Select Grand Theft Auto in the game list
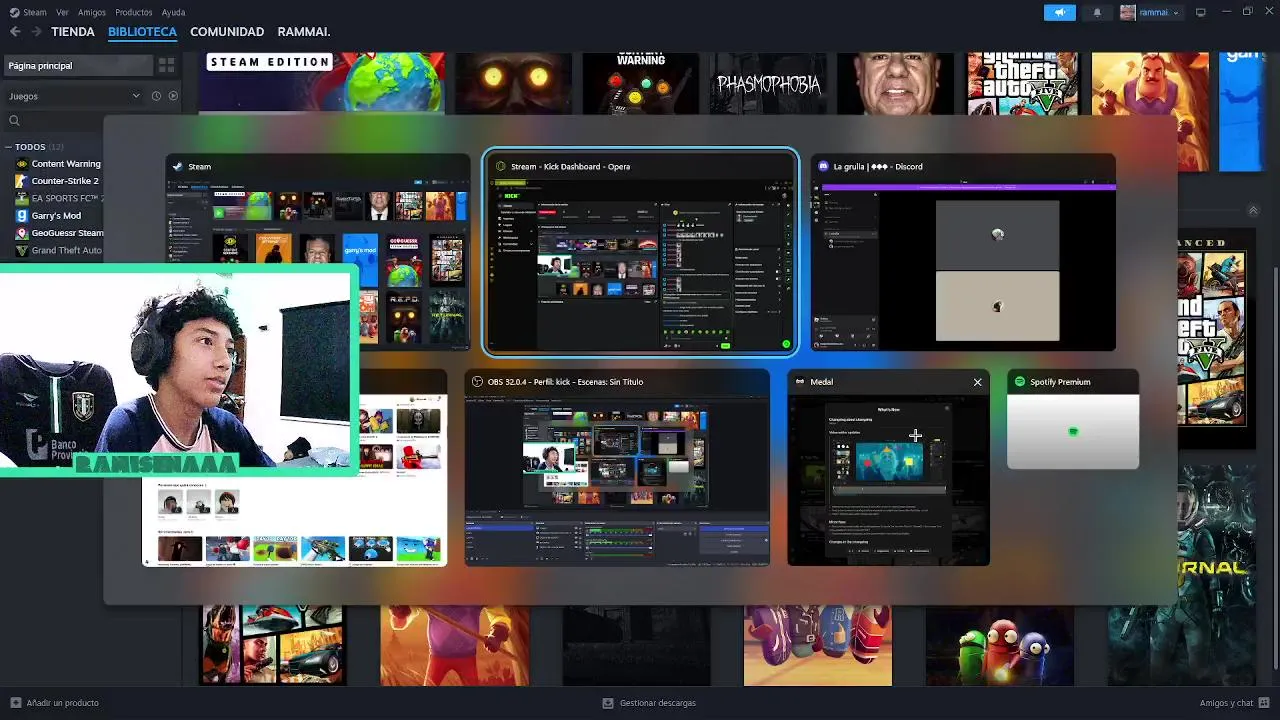 66,250
